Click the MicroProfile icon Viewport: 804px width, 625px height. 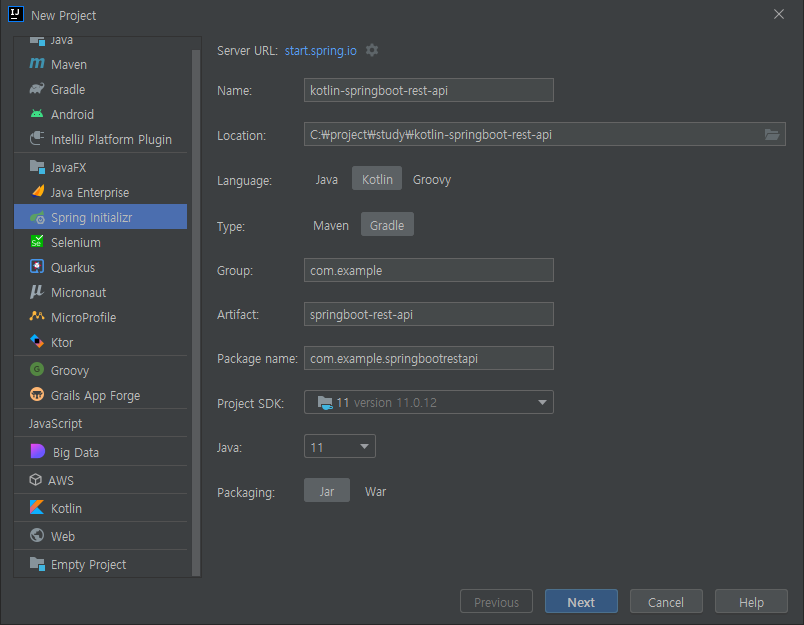tap(37, 316)
